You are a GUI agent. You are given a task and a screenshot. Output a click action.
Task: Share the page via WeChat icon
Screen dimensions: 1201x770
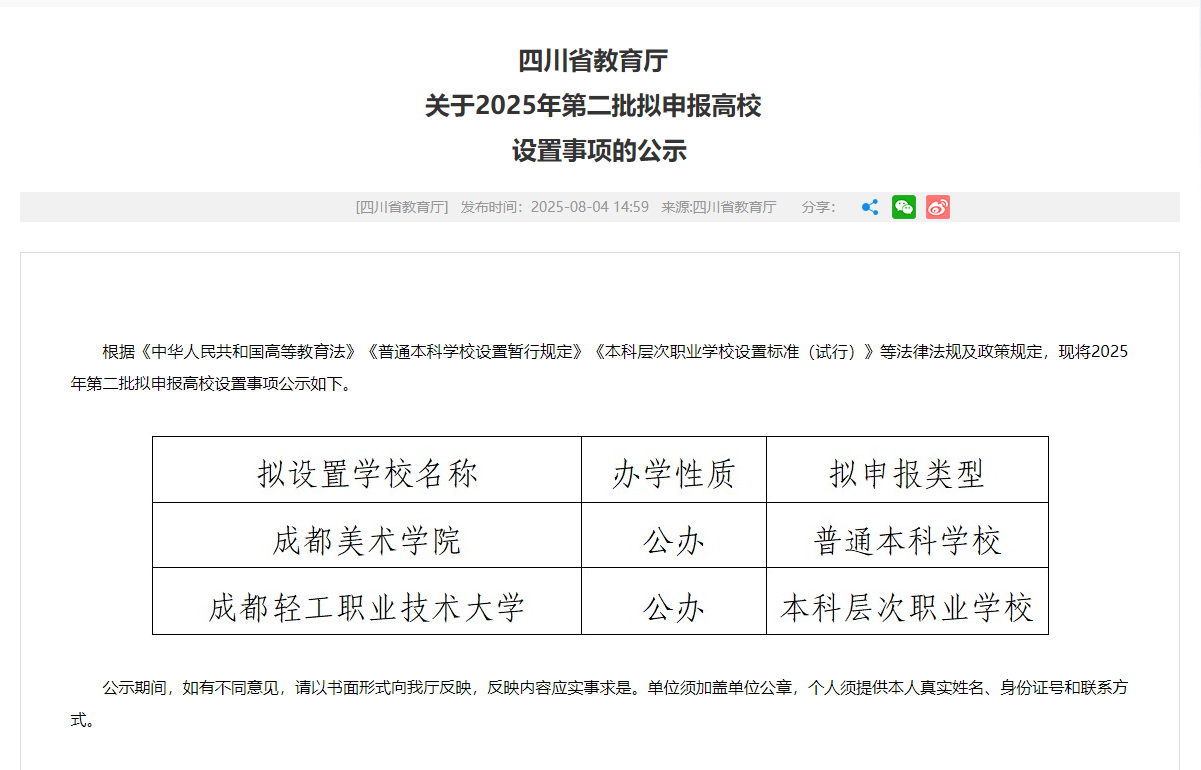(904, 207)
